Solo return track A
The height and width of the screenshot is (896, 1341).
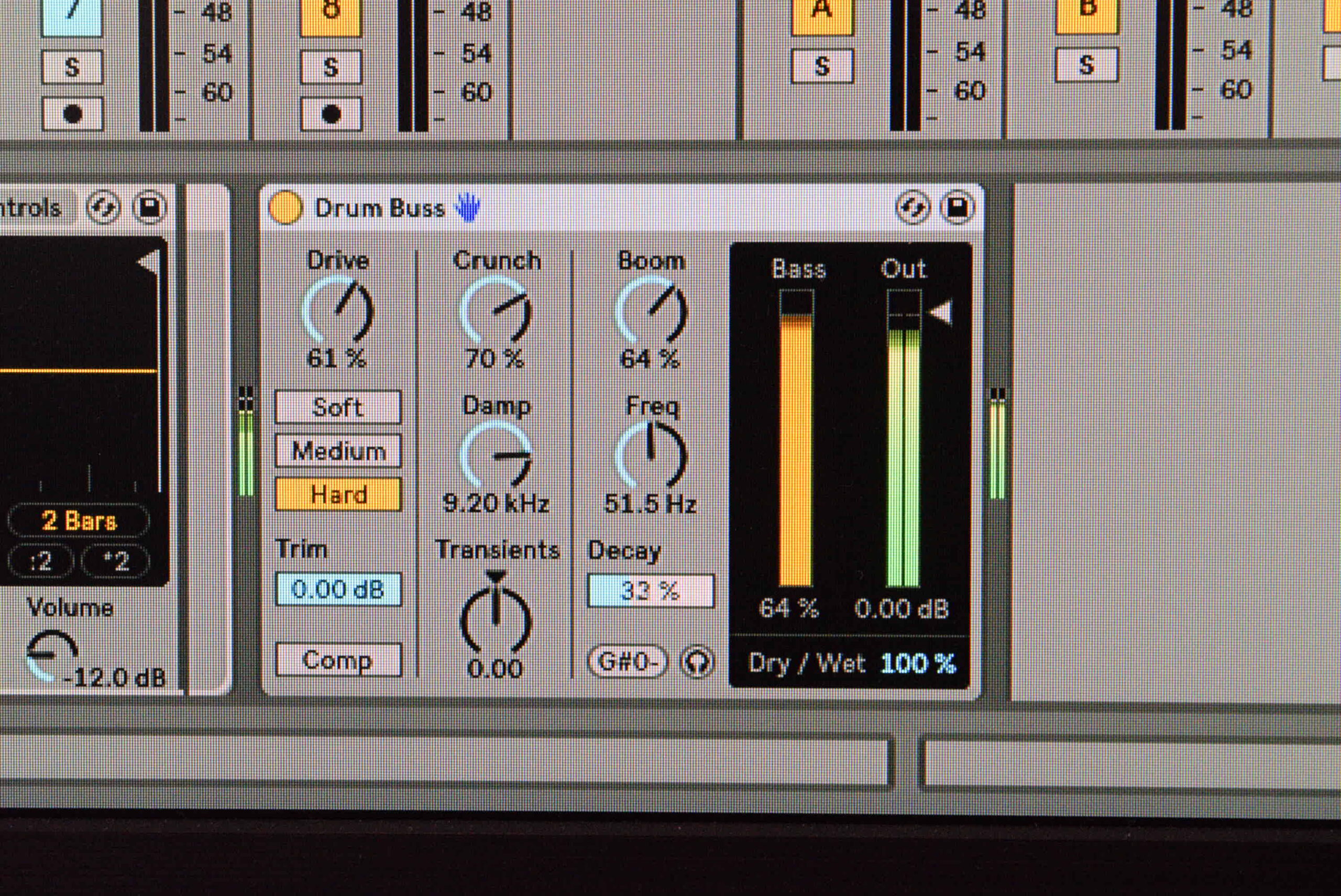[822, 65]
